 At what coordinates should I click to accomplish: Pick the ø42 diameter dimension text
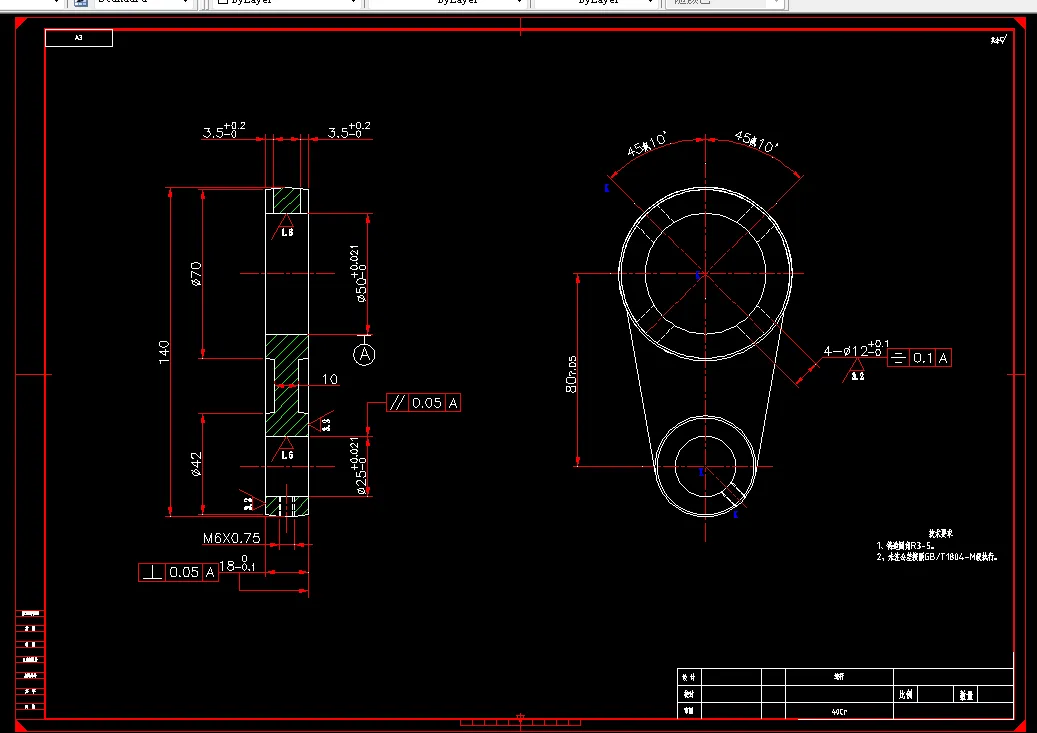click(x=196, y=464)
